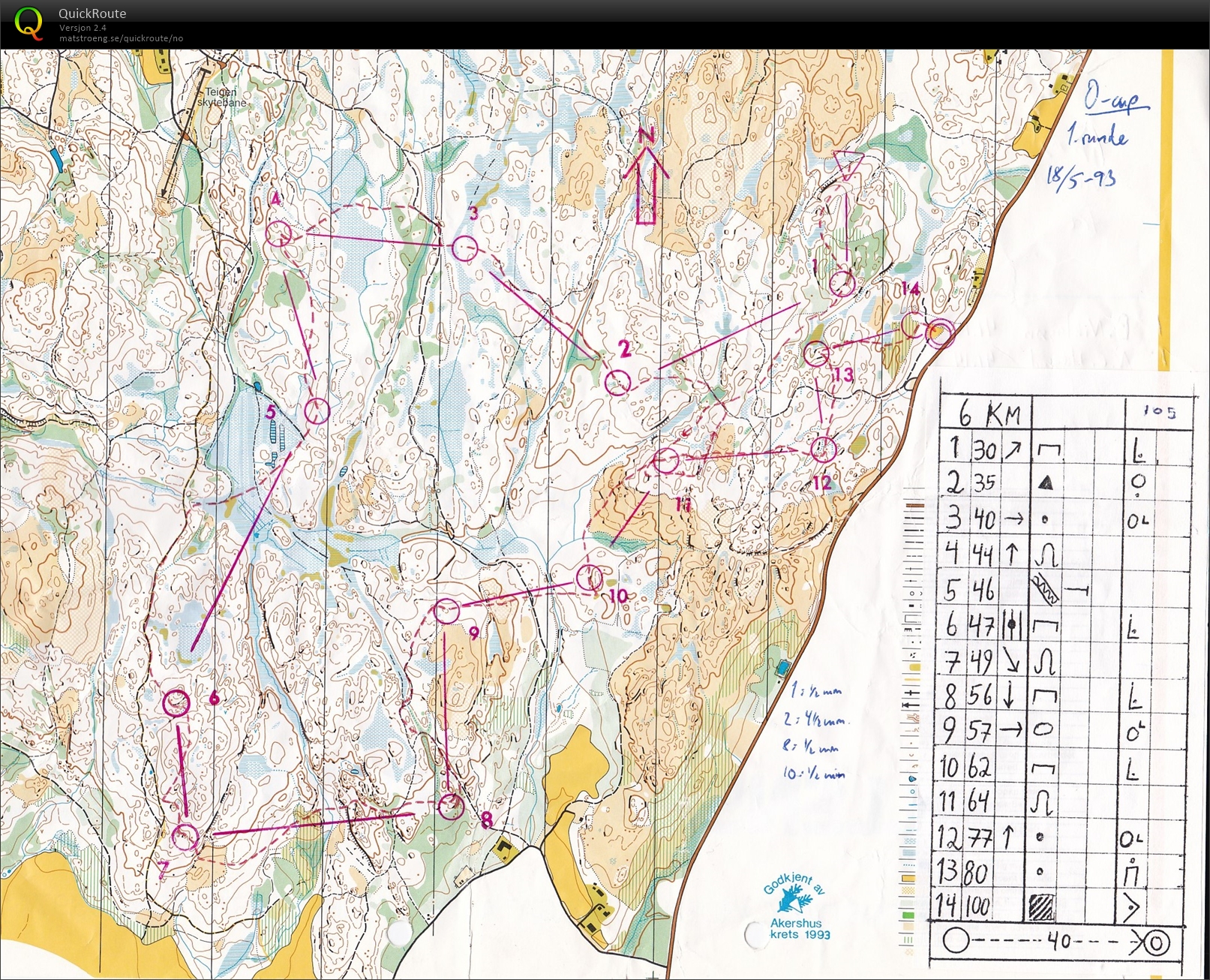The width and height of the screenshot is (1210, 980).
Task: Select control circle 13 on the map
Action: 816,353
